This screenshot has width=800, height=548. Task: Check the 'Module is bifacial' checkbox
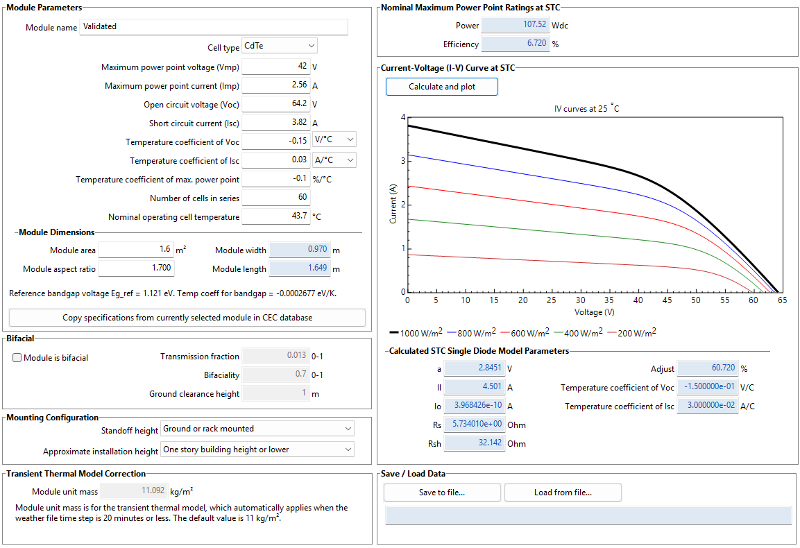click(17, 357)
